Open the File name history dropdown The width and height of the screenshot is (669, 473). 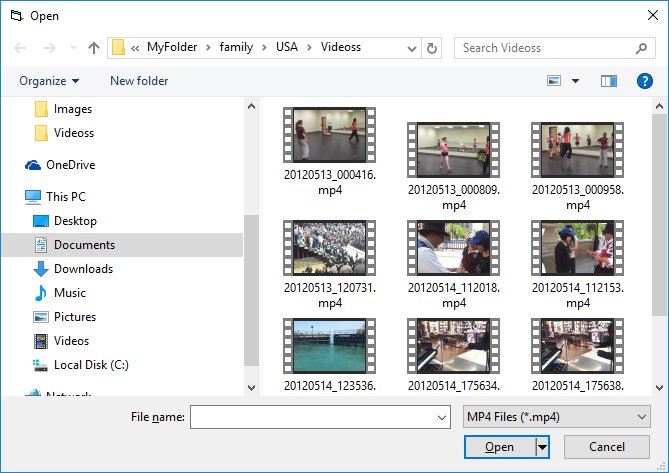pyautogui.click(x=442, y=417)
